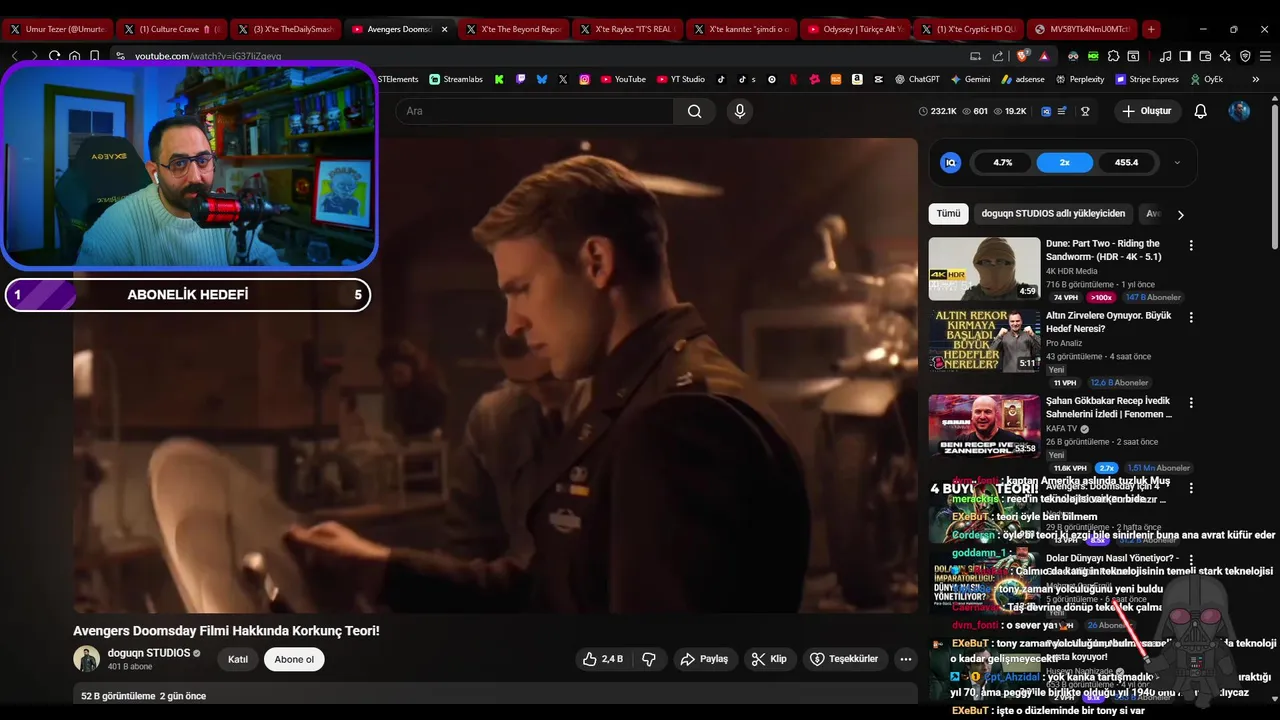Image resolution: width=1280 pixels, height=720 pixels.
Task: Open the Perplexity bookmark
Action: click(1080, 79)
